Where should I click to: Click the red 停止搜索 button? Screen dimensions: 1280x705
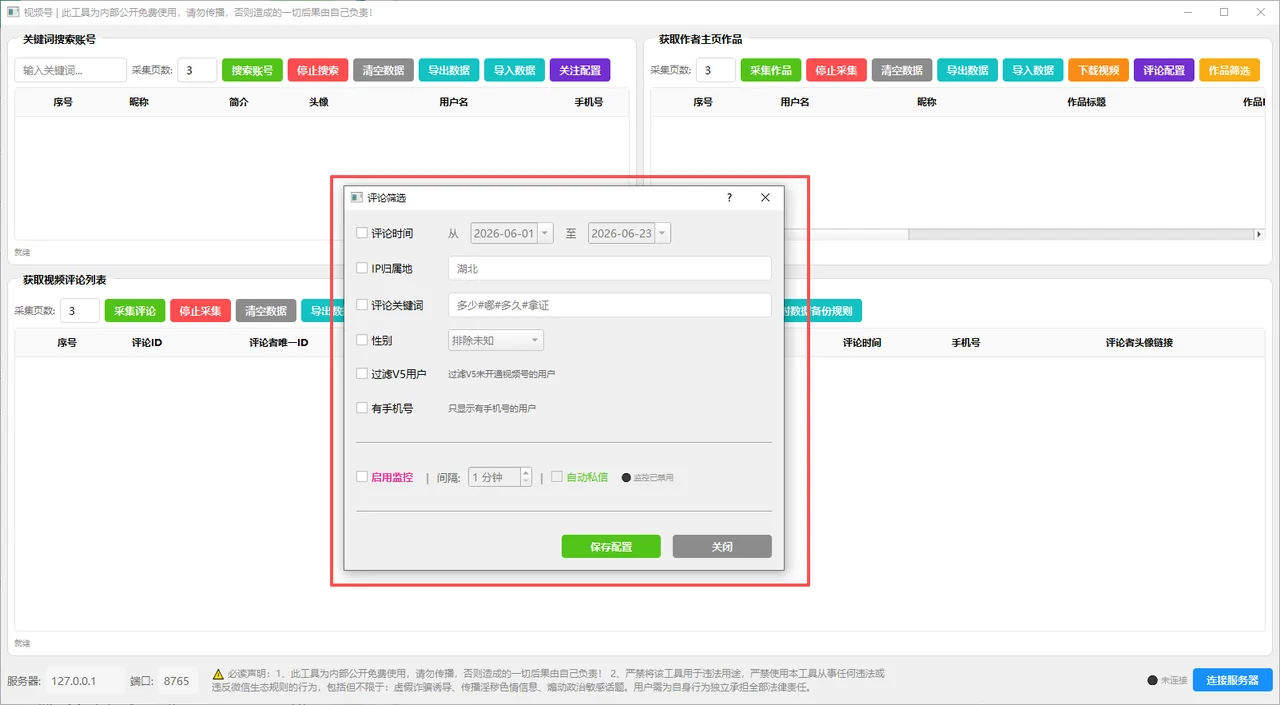(318, 70)
